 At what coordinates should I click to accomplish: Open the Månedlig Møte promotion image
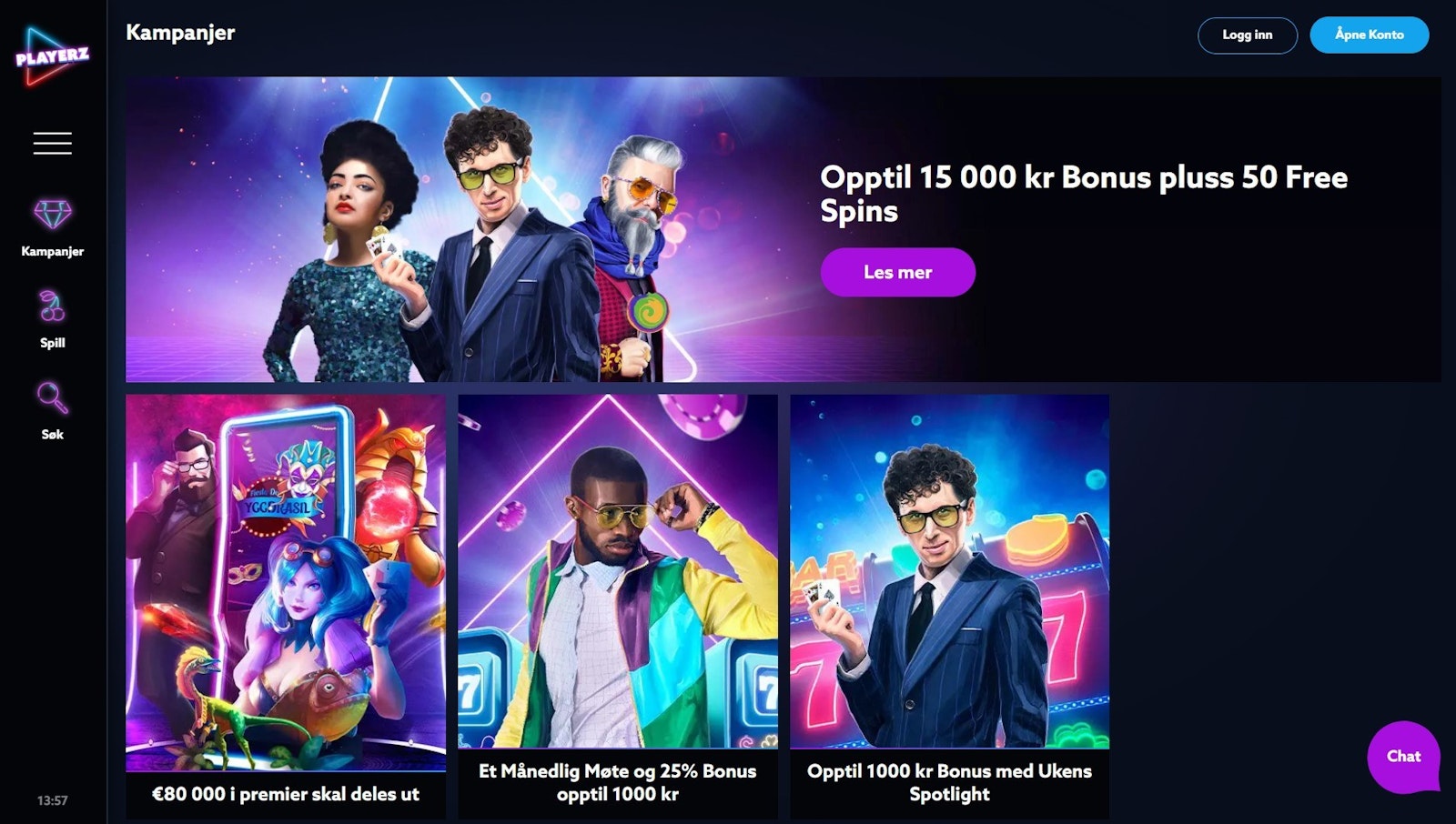618,571
